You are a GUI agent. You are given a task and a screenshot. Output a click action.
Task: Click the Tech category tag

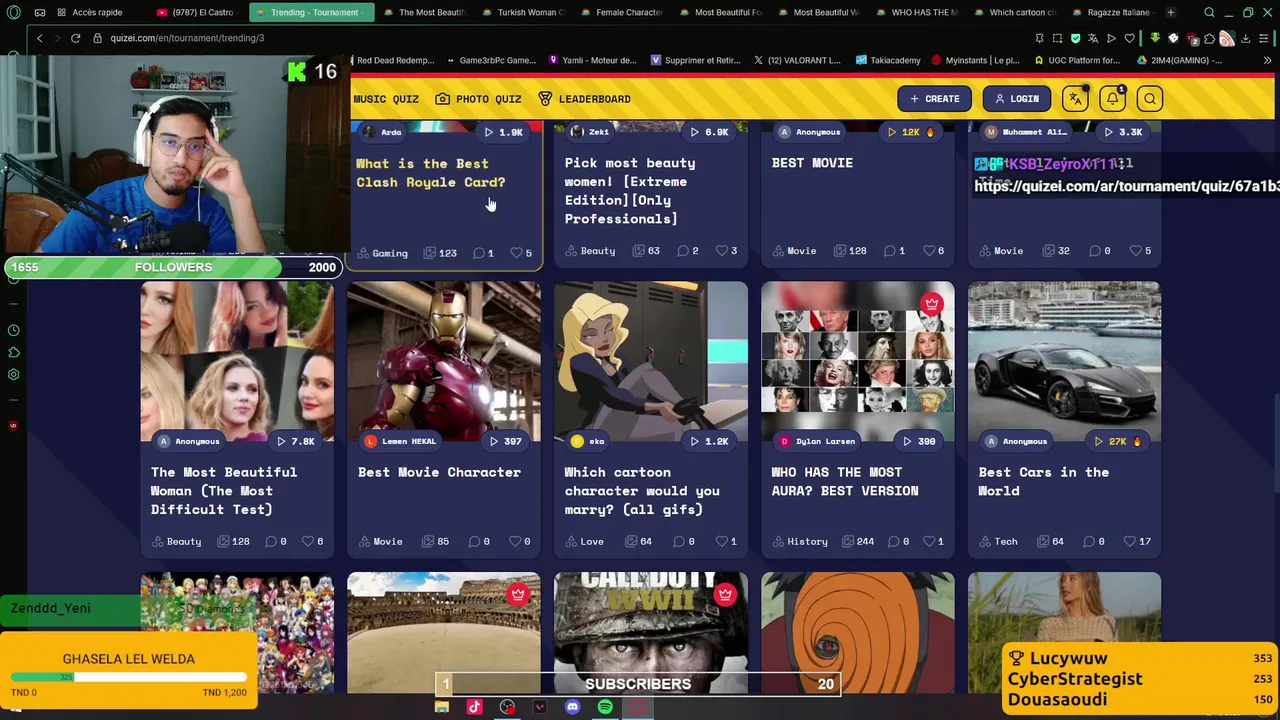(x=998, y=542)
